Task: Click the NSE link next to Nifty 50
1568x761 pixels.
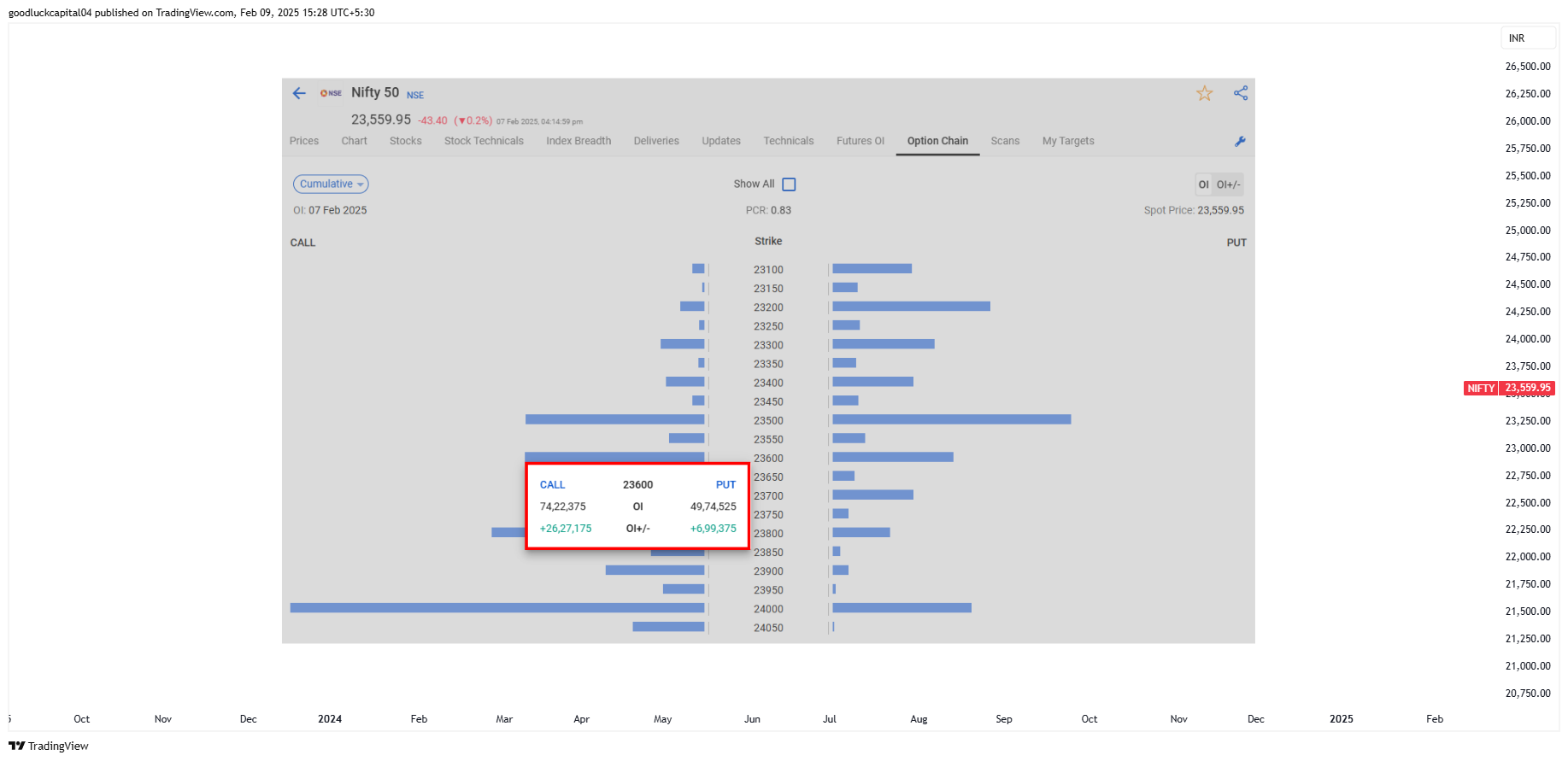Action: point(415,95)
